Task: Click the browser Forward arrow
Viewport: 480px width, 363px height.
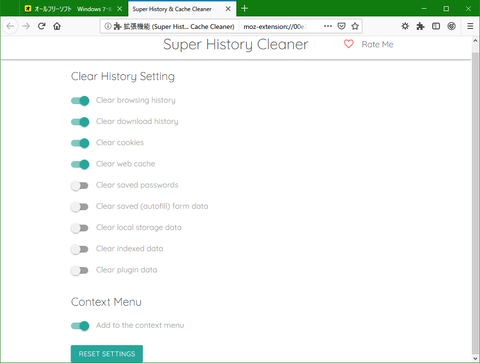Action: click(26, 26)
